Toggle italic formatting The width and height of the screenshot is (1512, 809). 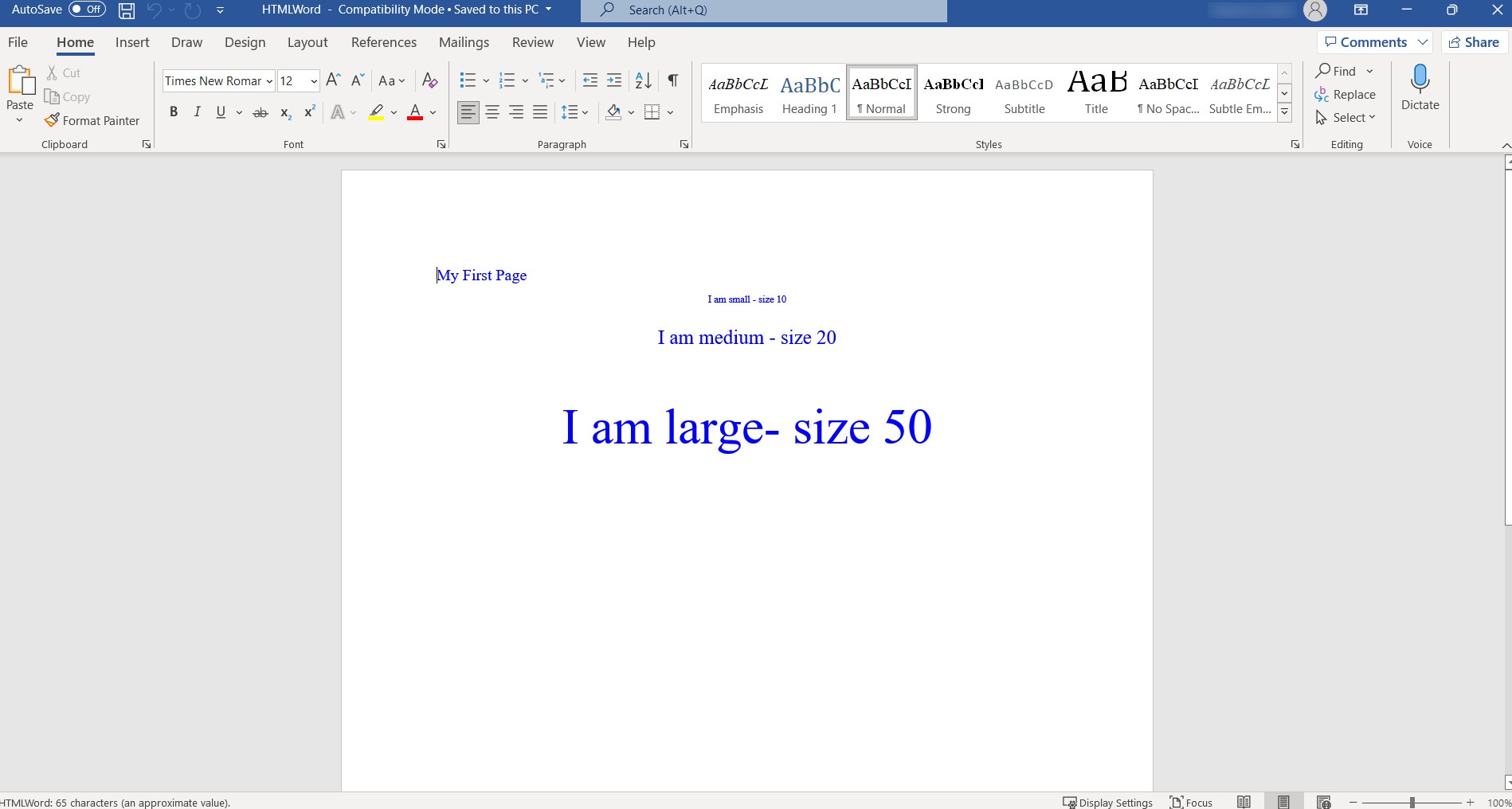point(197,112)
